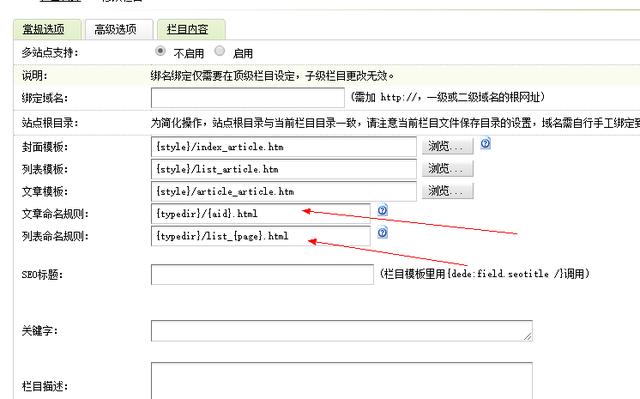
Task: Switch to the 常规选项 tab
Action: [47, 29]
